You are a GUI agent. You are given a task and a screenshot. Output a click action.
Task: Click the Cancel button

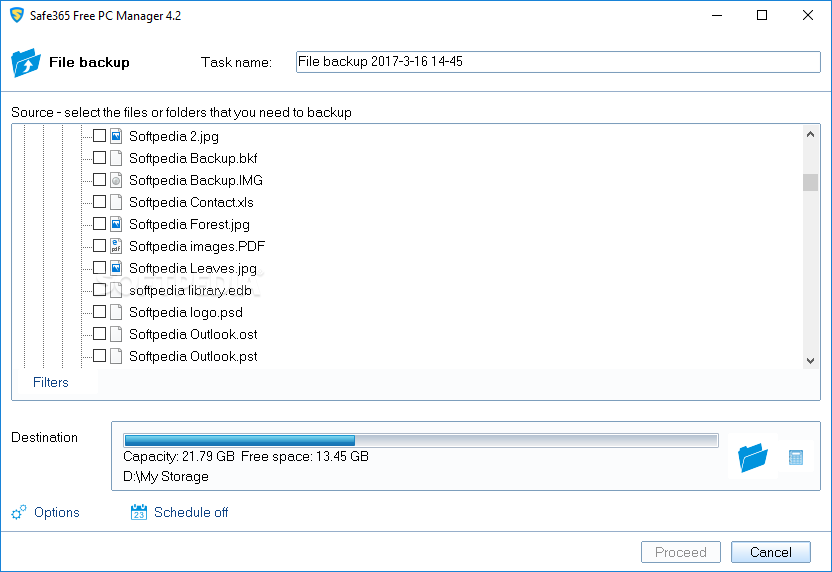pyautogui.click(x=770, y=552)
